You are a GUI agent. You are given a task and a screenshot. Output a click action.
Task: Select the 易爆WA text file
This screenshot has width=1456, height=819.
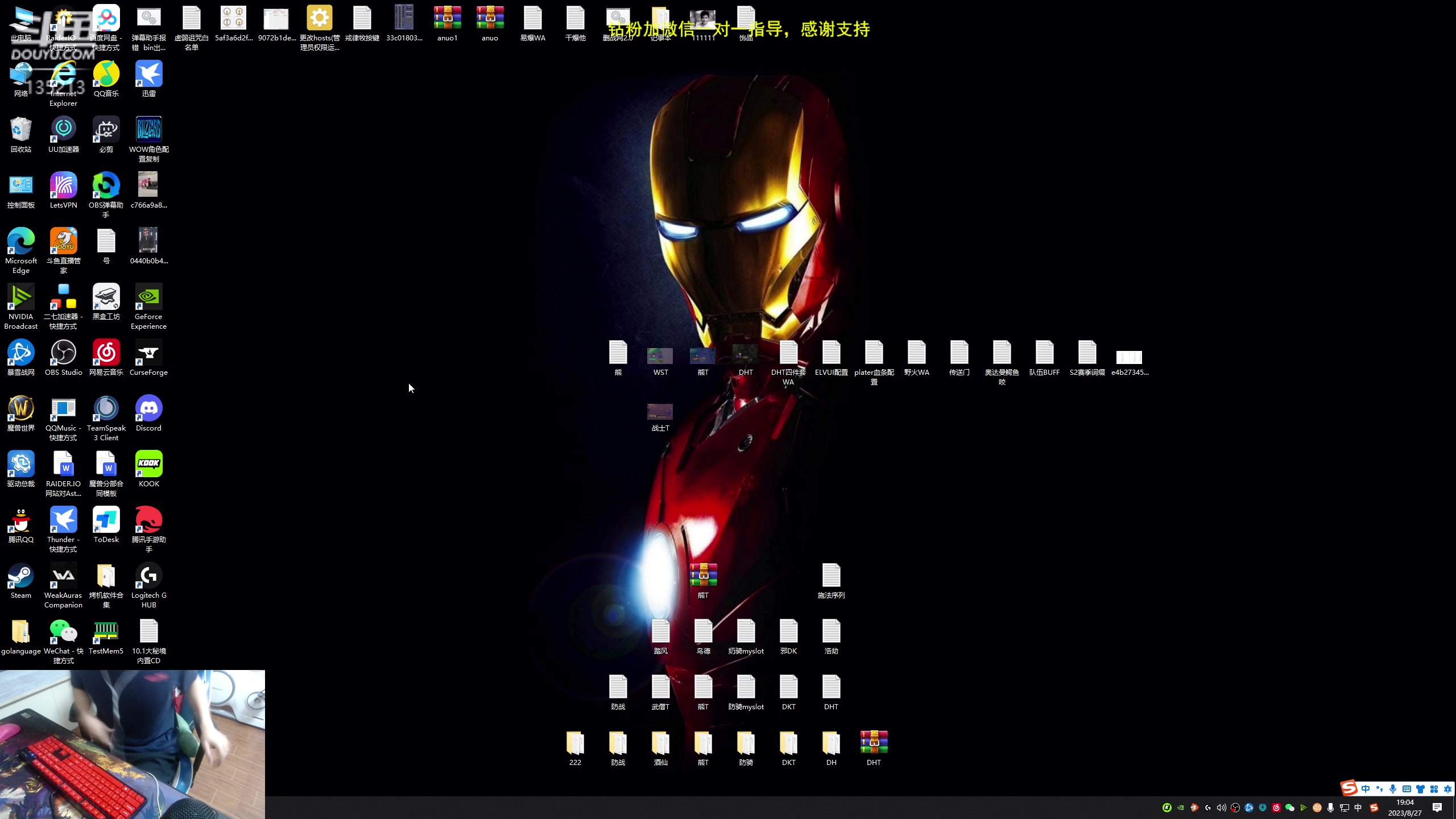coord(533,24)
